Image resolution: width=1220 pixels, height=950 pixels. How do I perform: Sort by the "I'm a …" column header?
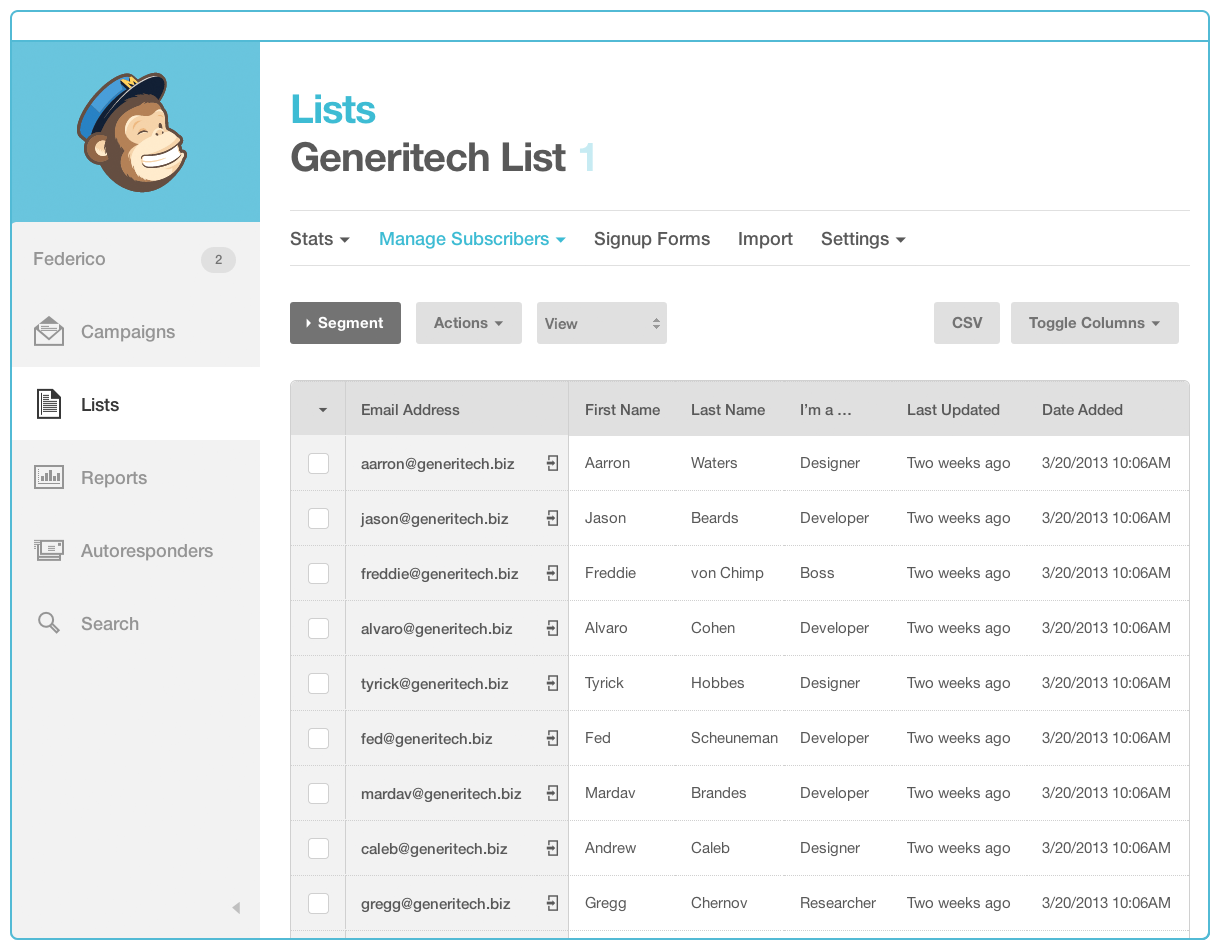click(x=826, y=410)
